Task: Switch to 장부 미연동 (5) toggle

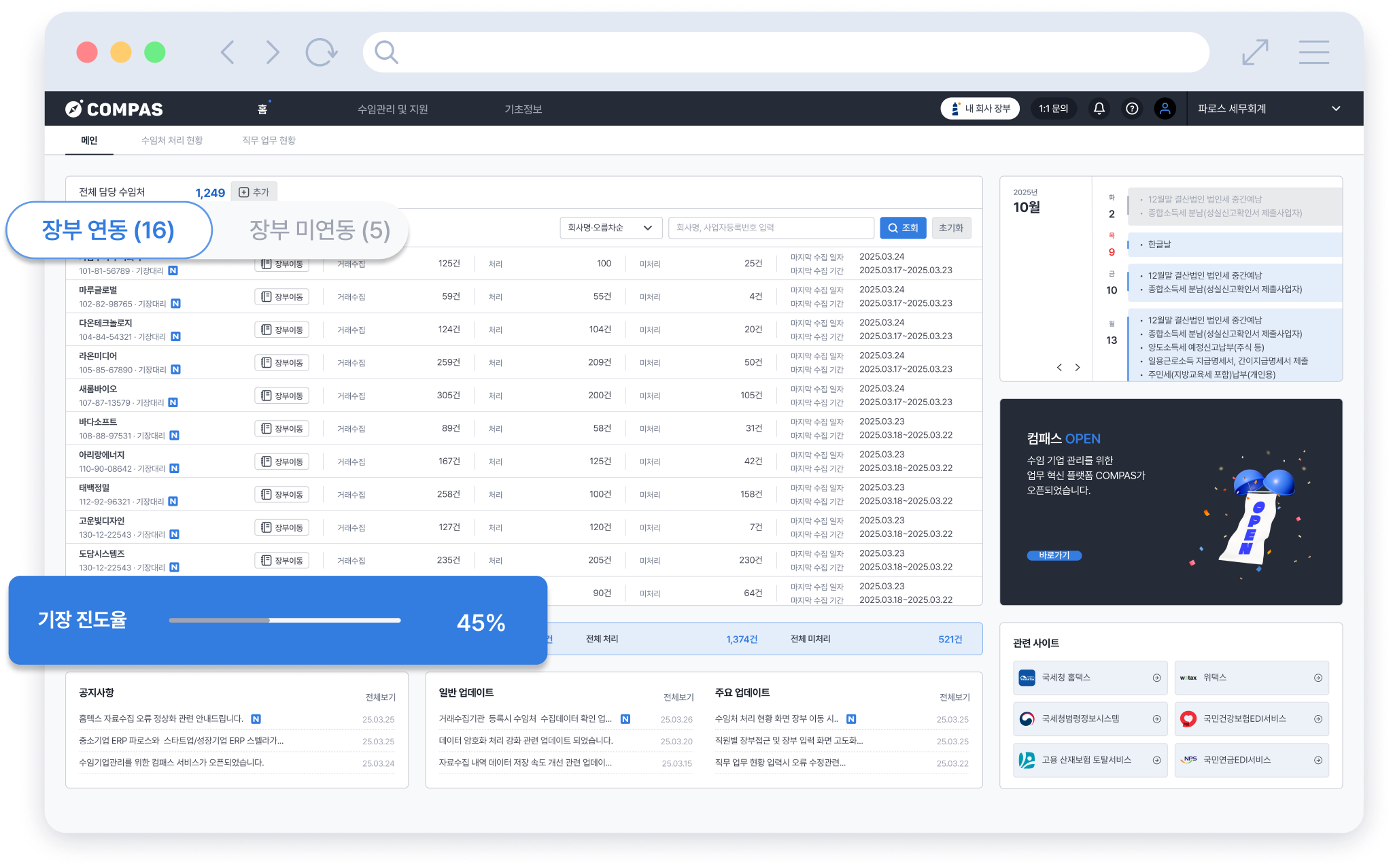Action: pos(320,230)
